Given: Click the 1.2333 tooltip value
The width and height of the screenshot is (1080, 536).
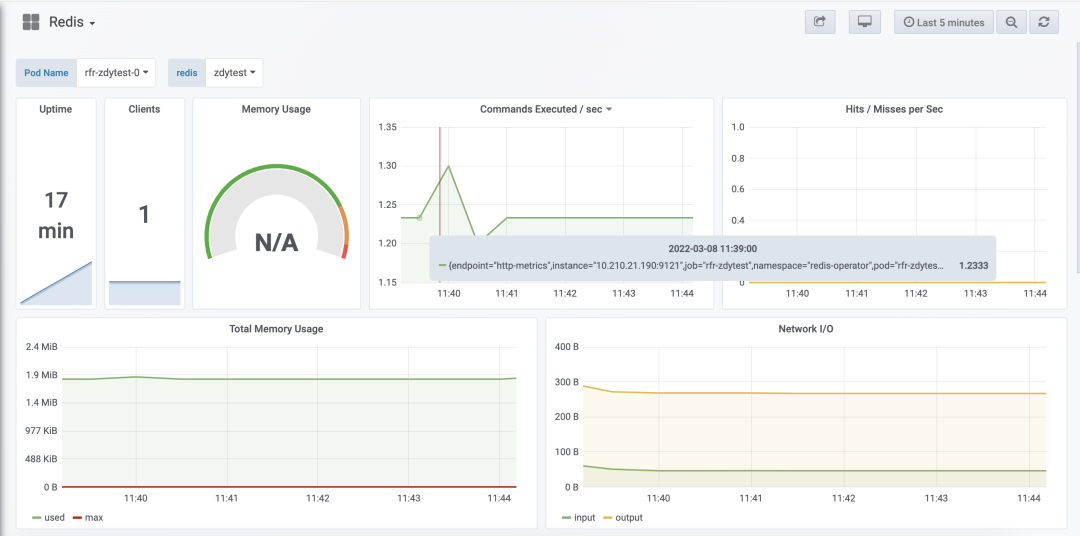Looking at the screenshot, I should point(973,265).
